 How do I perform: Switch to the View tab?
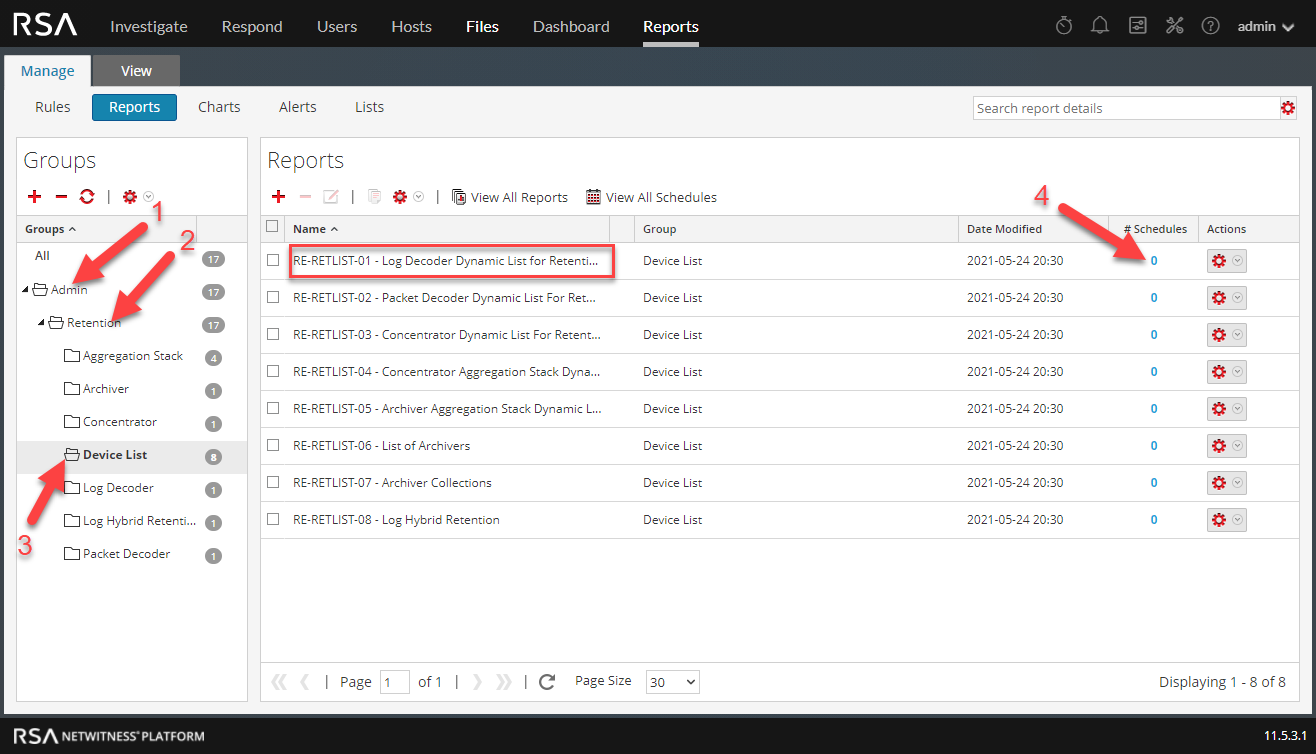coord(136,71)
